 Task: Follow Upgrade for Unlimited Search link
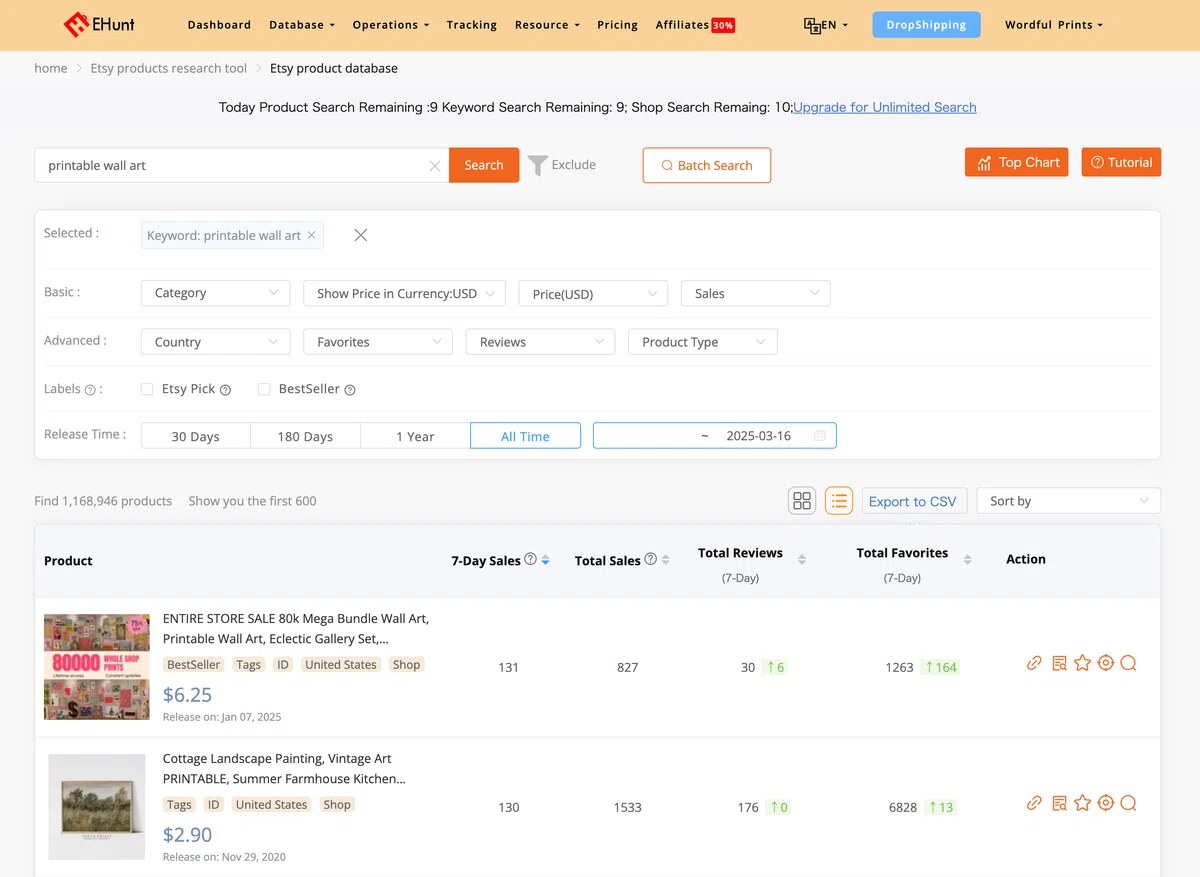[885, 107]
